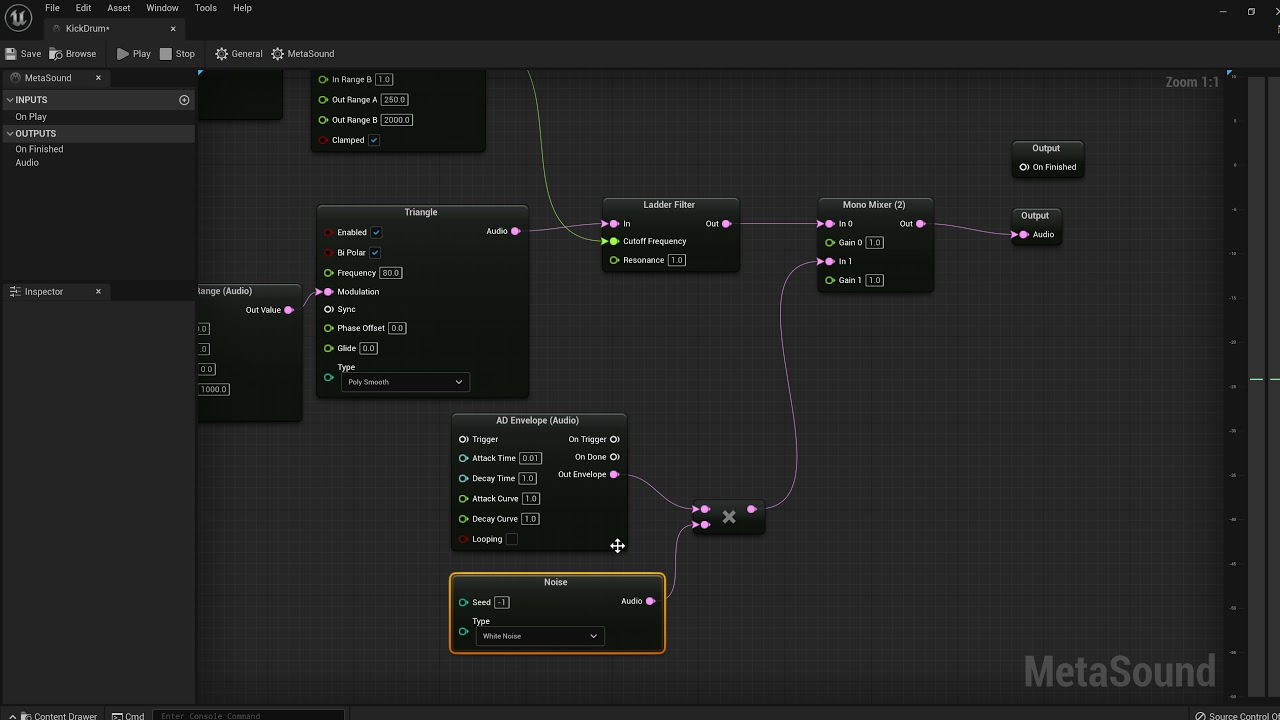Add a new input with plus icon

click(x=184, y=100)
